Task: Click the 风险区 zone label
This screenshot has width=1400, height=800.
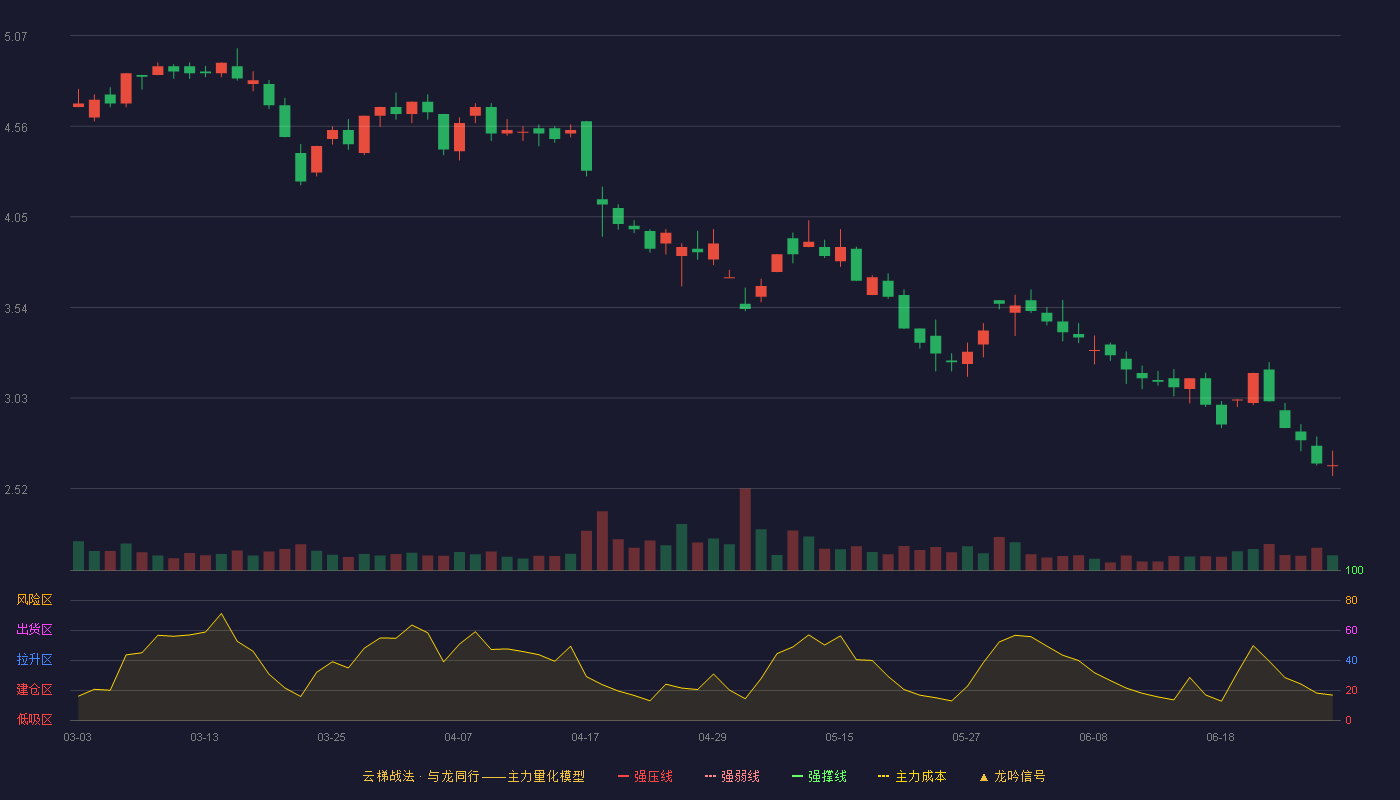Action: (x=34, y=600)
